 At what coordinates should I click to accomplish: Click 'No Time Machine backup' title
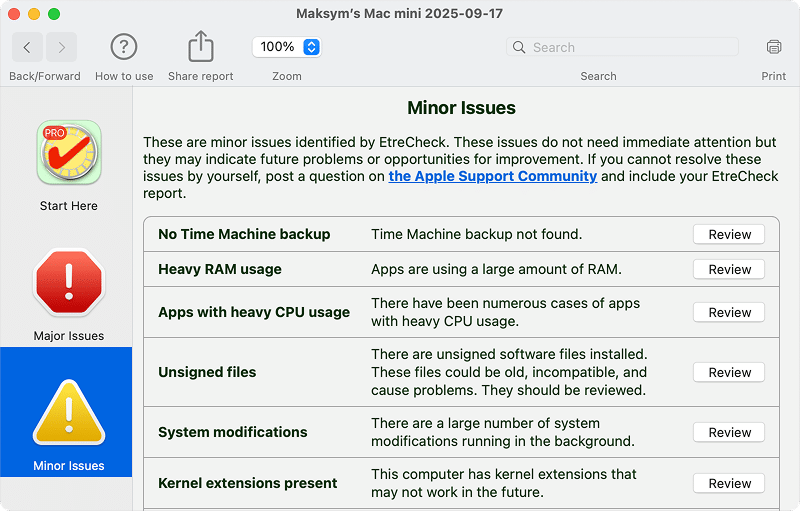tap(244, 234)
